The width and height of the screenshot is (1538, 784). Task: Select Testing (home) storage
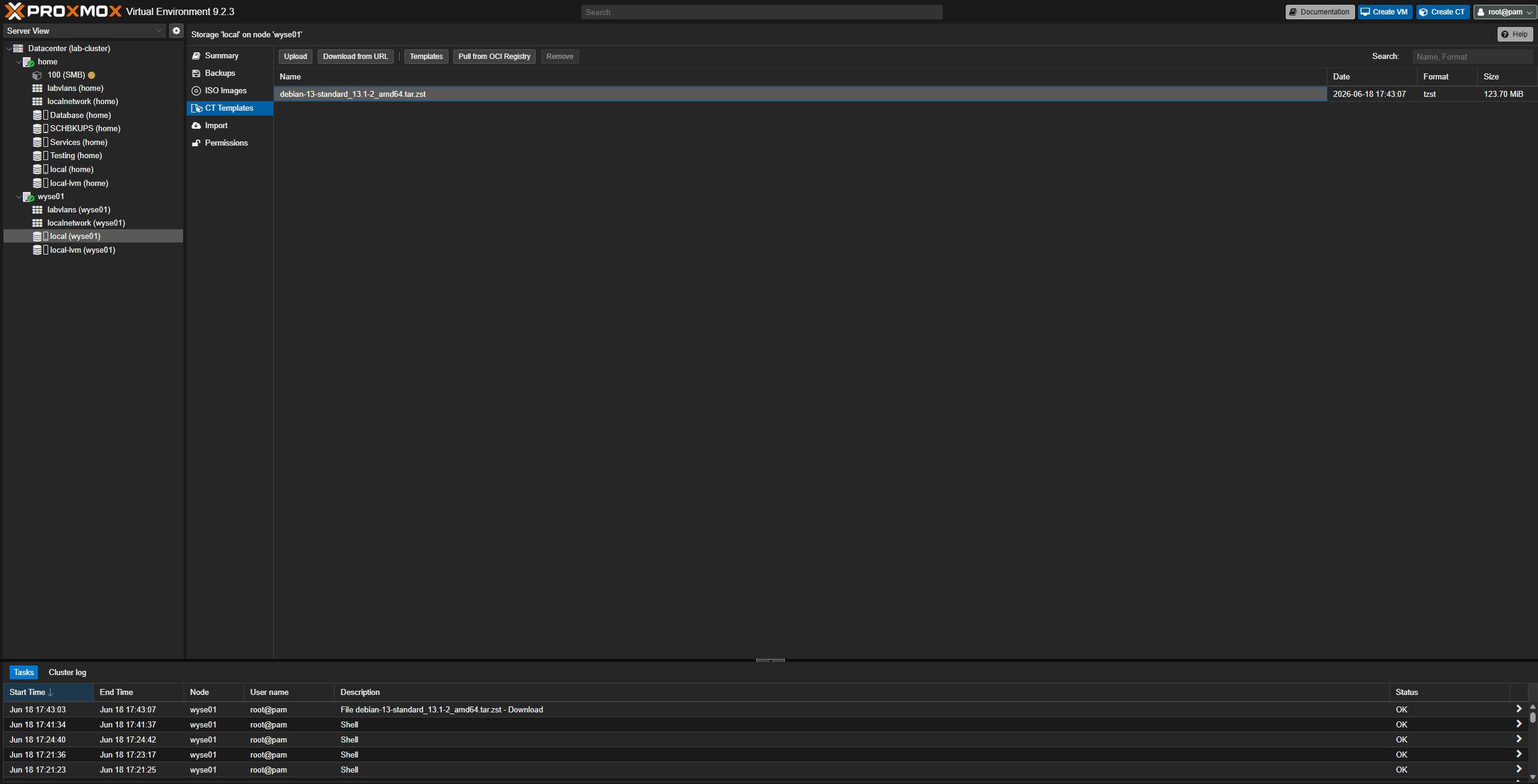click(x=76, y=156)
